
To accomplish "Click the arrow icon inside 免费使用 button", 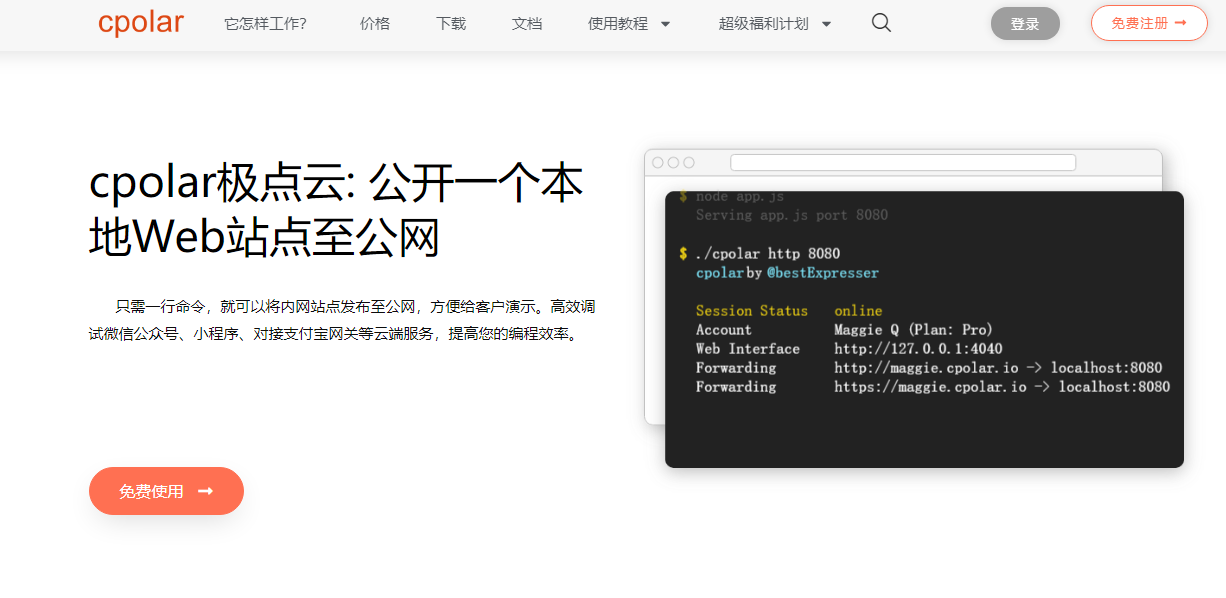I will tap(205, 491).
